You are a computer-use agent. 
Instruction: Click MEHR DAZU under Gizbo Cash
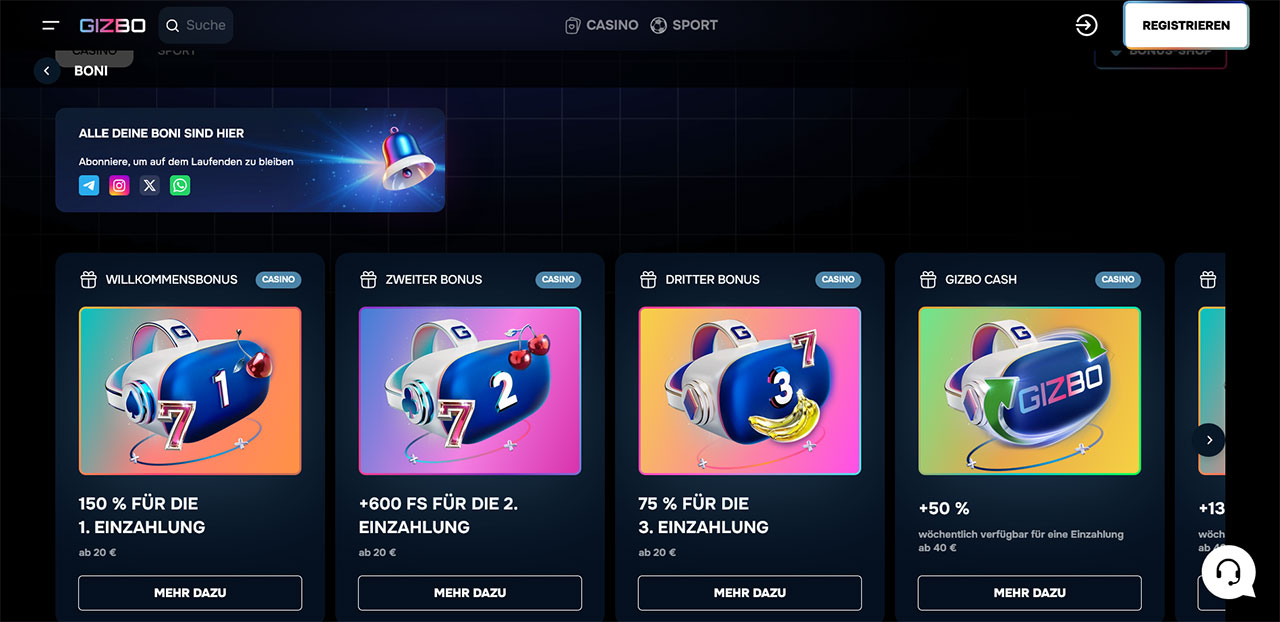pyautogui.click(x=1030, y=593)
